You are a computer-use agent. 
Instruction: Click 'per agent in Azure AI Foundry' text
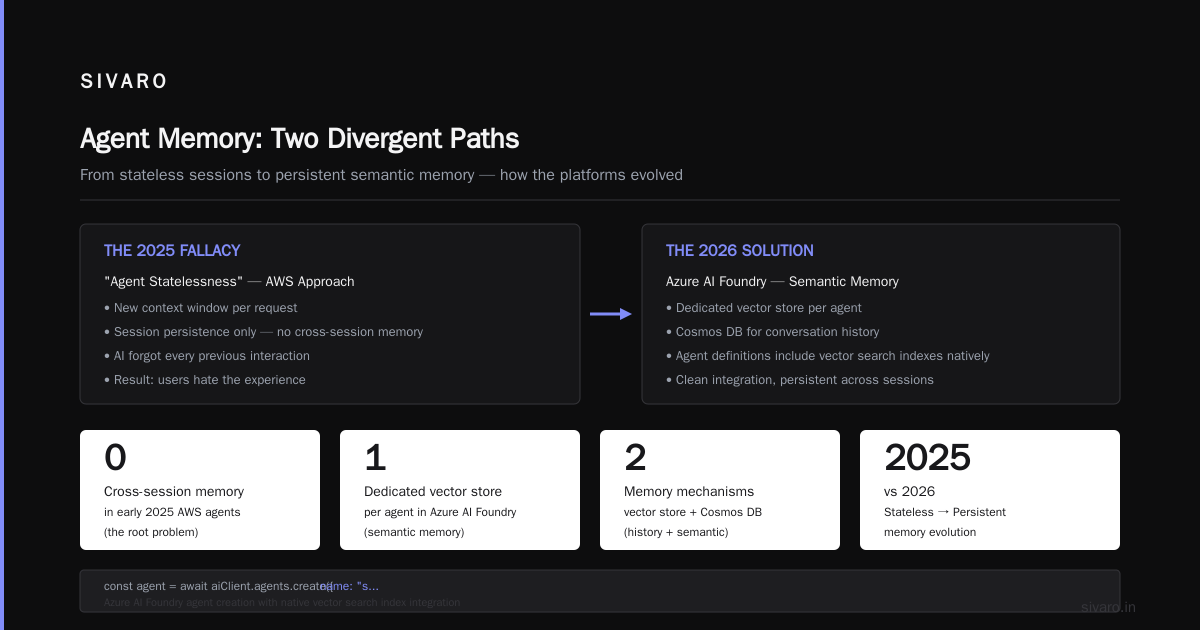pos(440,512)
